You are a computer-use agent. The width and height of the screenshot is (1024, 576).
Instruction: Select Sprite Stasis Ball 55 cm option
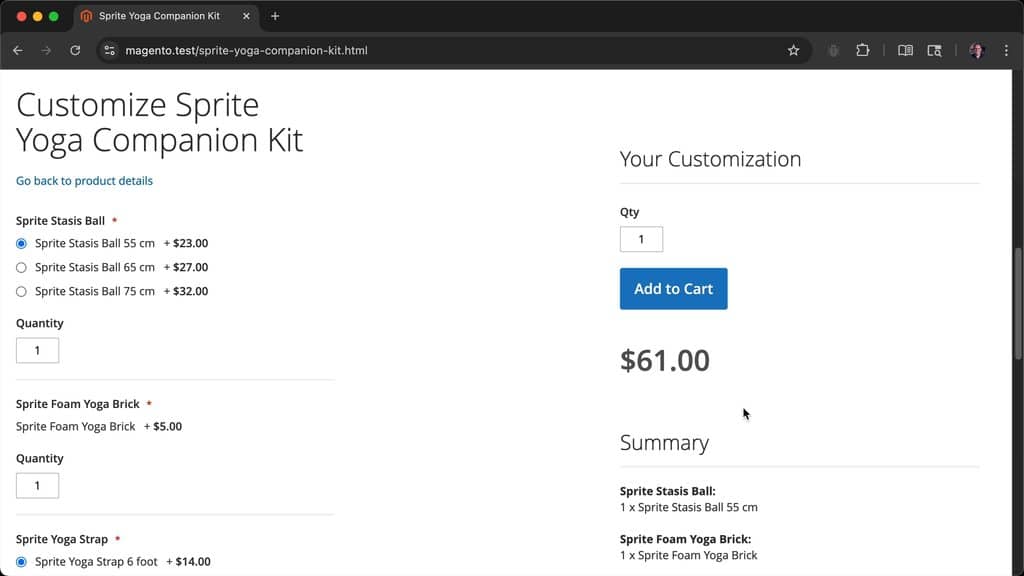point(22,244)
